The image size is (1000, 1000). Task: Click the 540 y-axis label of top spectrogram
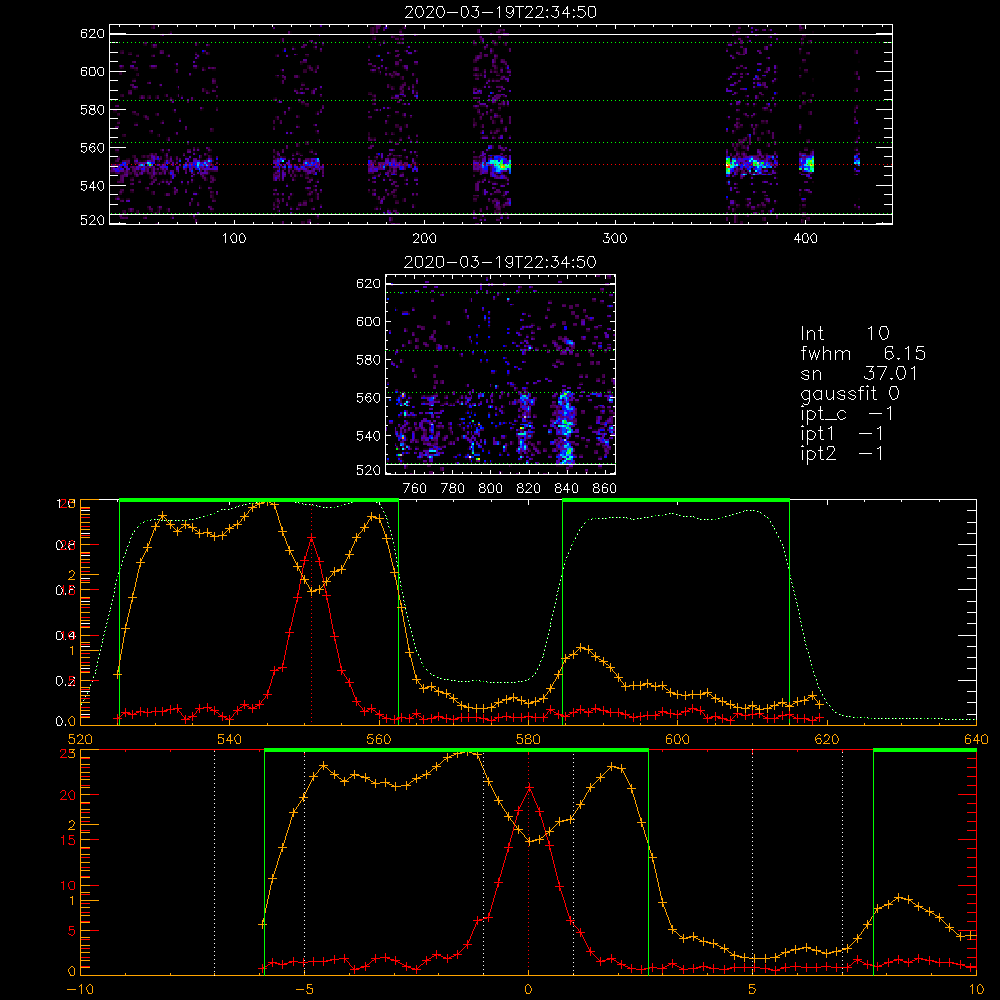pyautogui.click(x=92, y=186)
